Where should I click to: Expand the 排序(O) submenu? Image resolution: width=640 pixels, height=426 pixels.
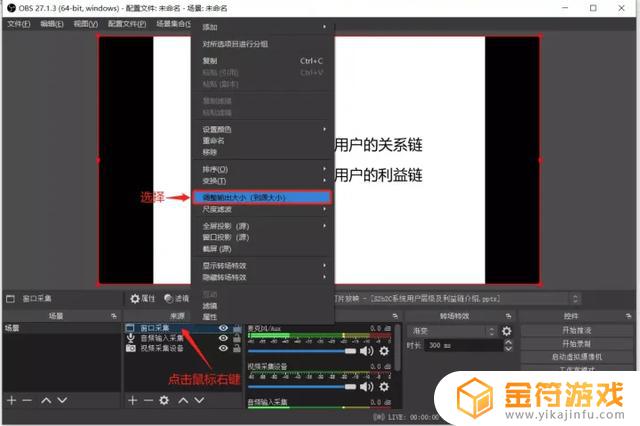[262, 169]
